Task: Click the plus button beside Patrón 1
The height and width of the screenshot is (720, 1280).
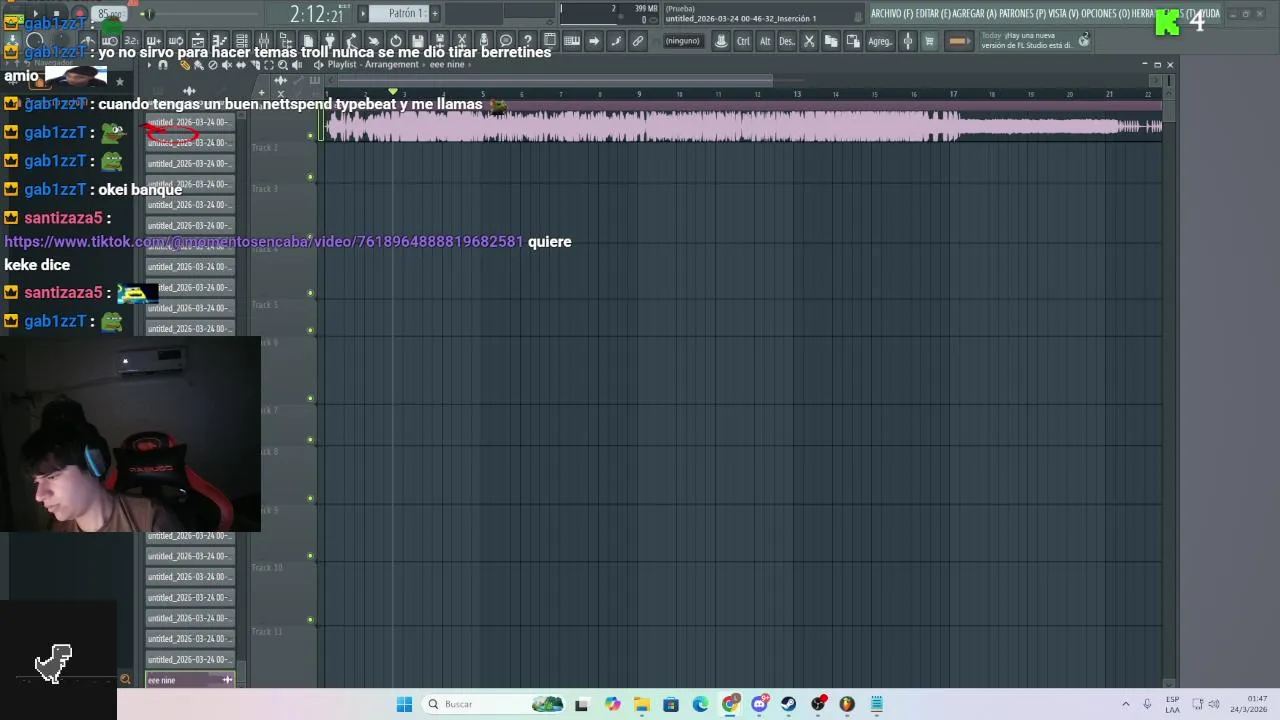Action: [434, 13]
